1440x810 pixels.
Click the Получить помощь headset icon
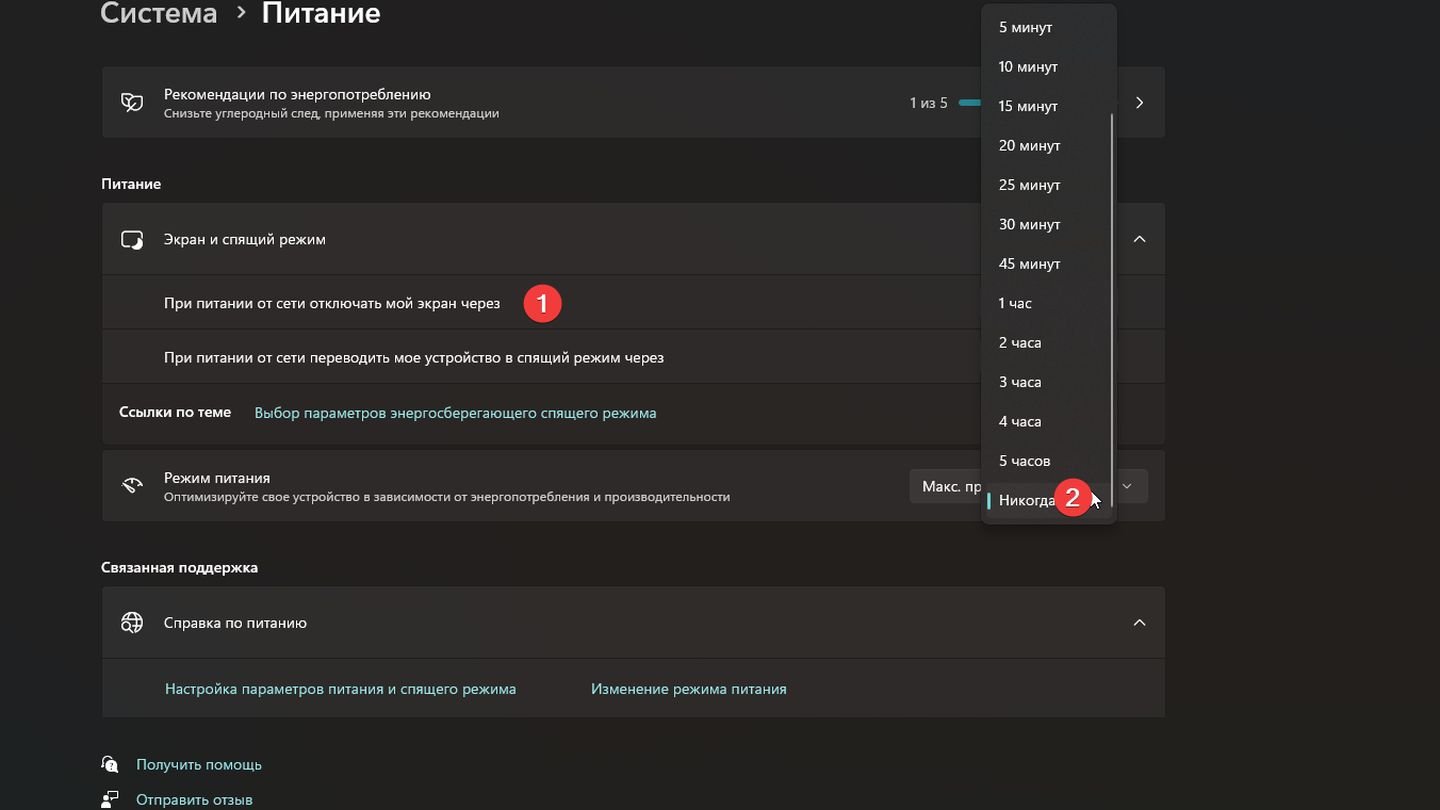pos(110,764)
